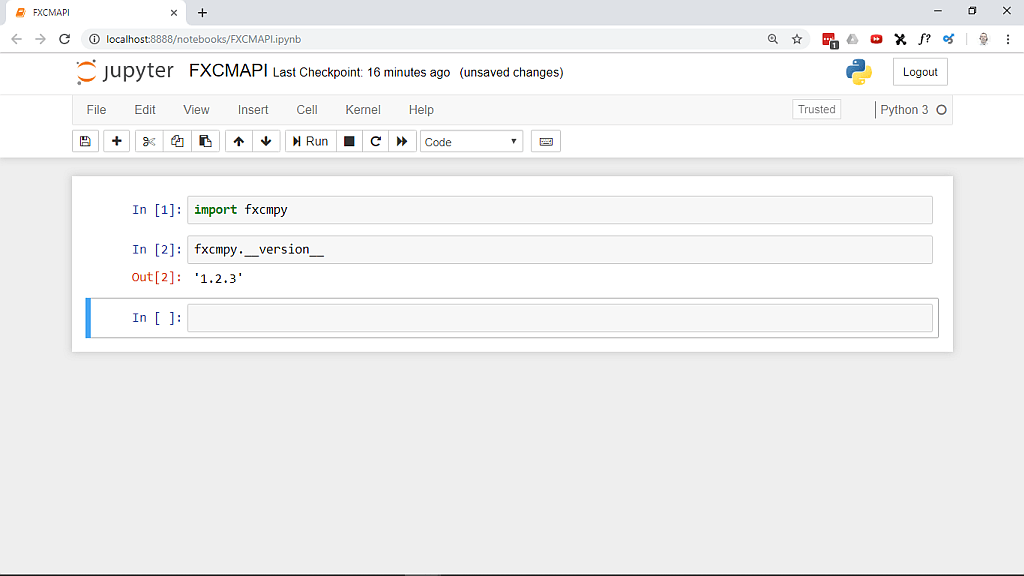Image resolution: width=1024 pixels, height=576 pixels.
Task: View site information icon
Action: coord(94,39)
